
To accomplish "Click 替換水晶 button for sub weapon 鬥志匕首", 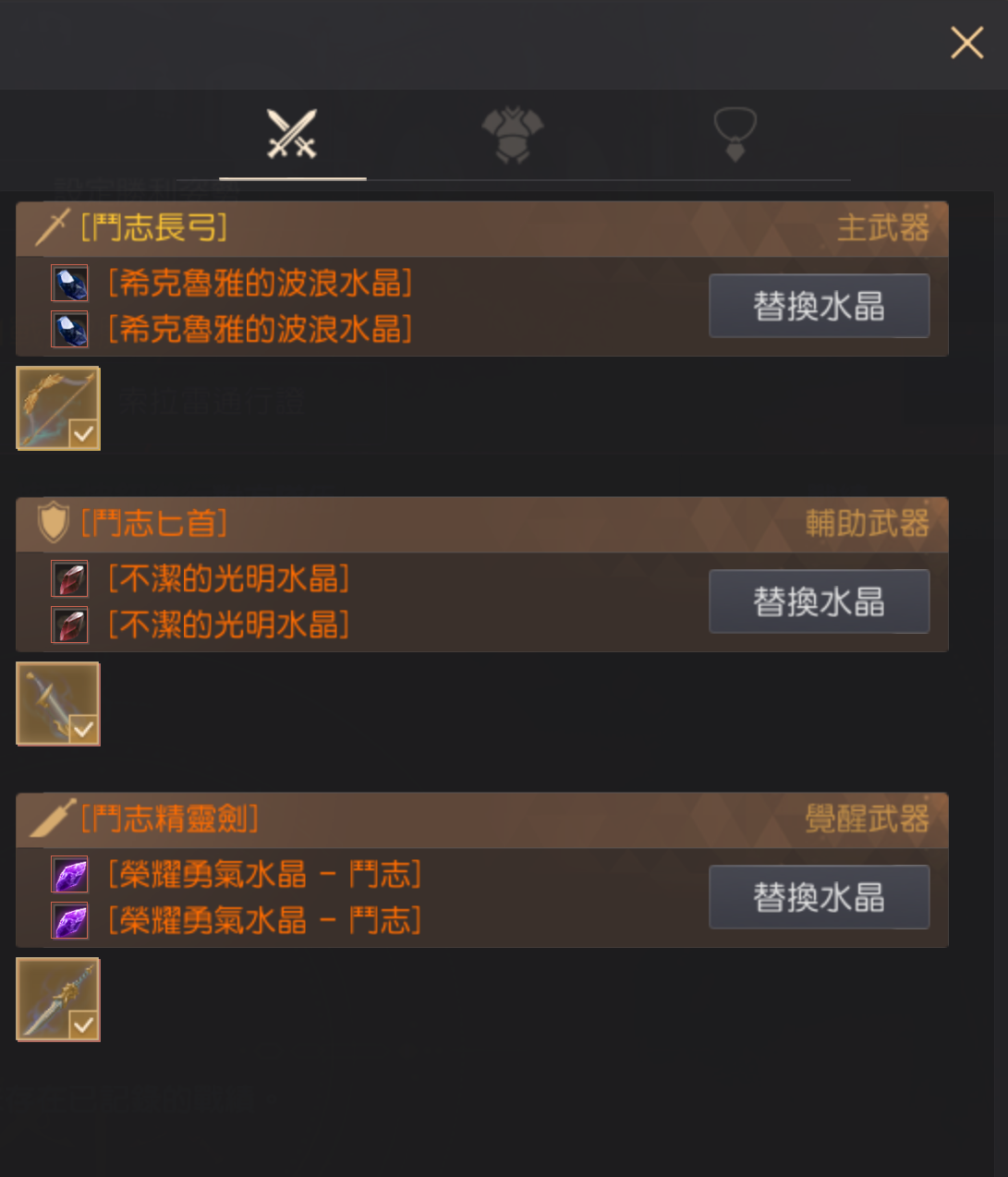I will point(819,601).
